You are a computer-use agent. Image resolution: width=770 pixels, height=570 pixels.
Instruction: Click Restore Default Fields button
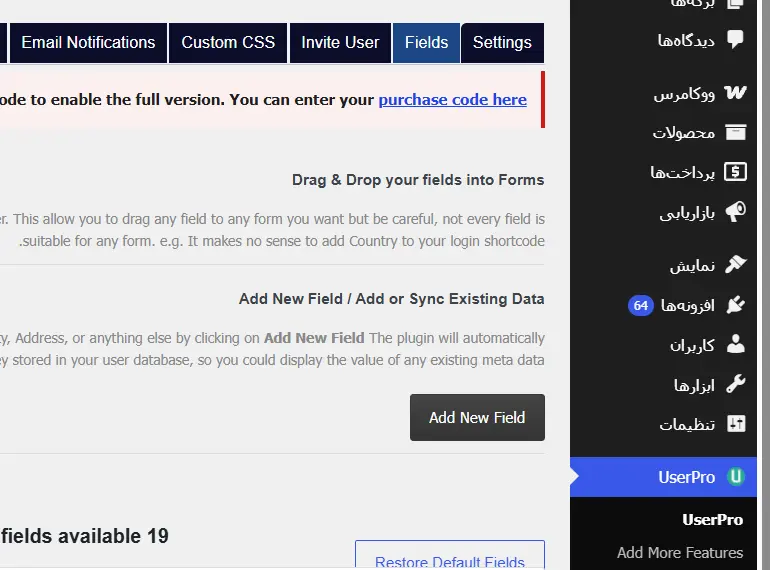(450, 555)
